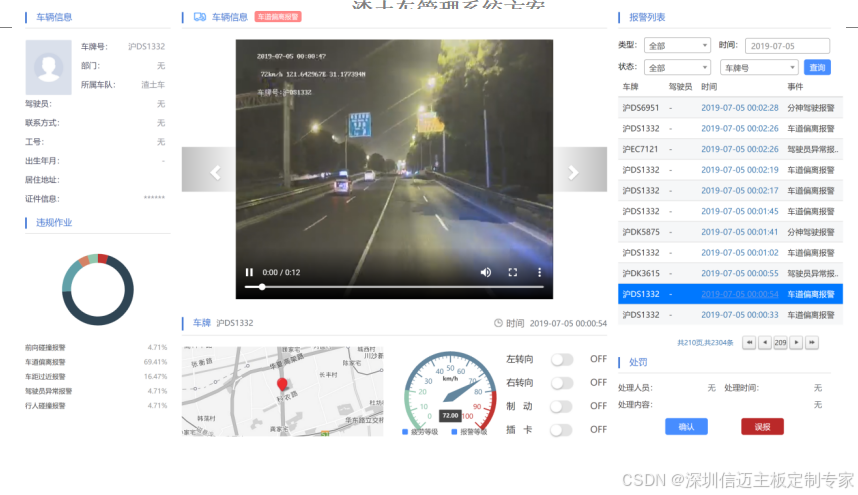Jump to first page of alarm list

(750, 342)
